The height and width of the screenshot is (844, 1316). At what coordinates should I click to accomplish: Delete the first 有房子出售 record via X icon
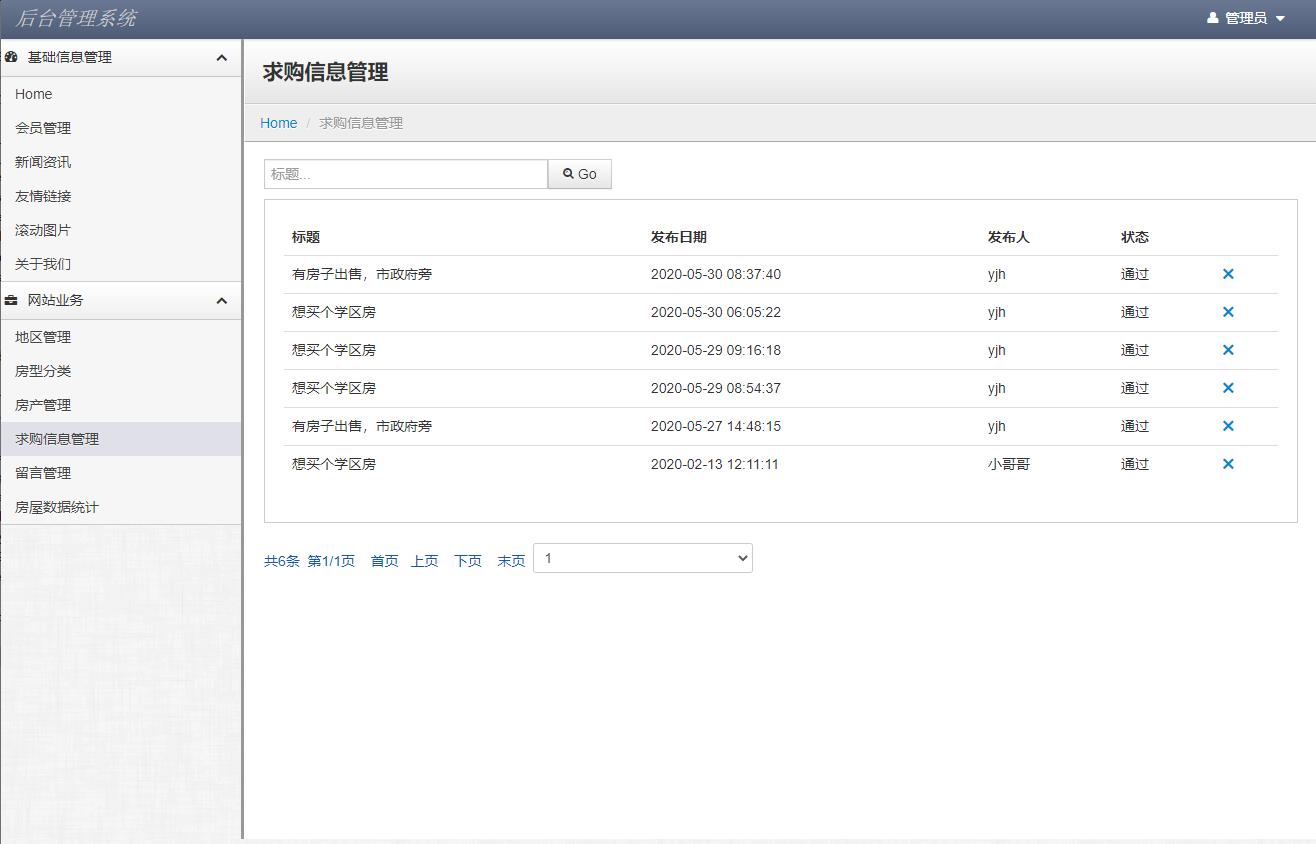[x=1228, y=273]
